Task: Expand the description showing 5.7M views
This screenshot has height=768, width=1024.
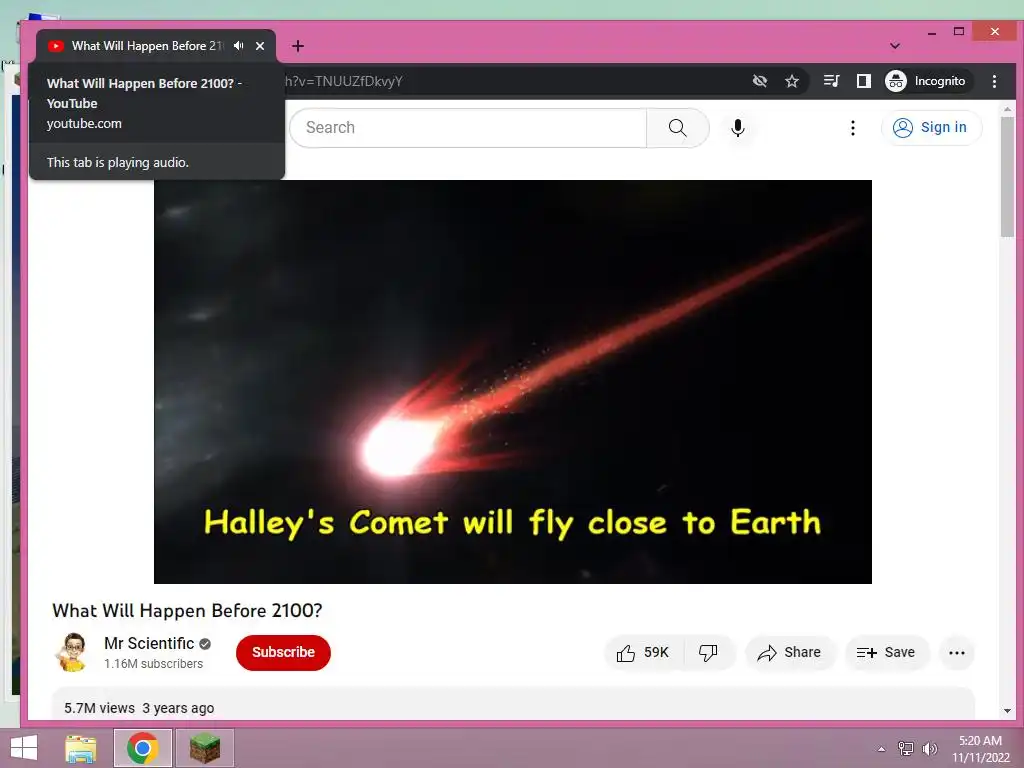Action: pos(513,705)
